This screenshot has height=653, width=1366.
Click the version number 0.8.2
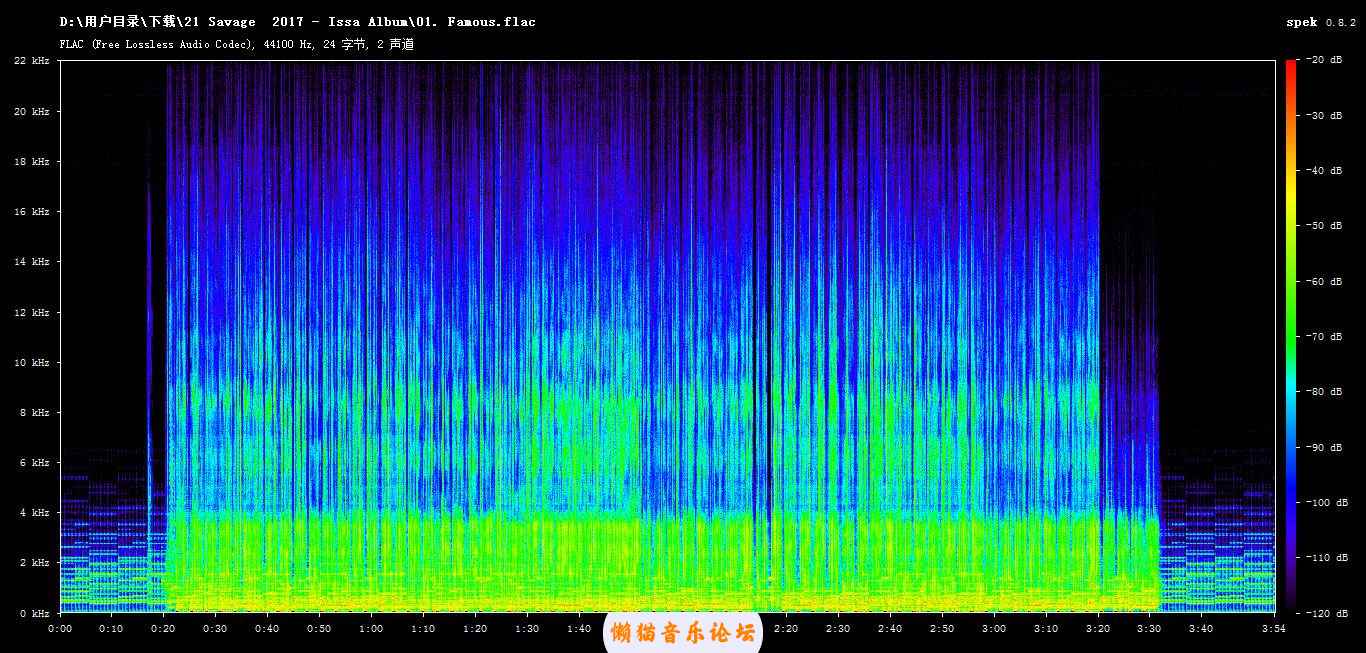point(1341,22)
